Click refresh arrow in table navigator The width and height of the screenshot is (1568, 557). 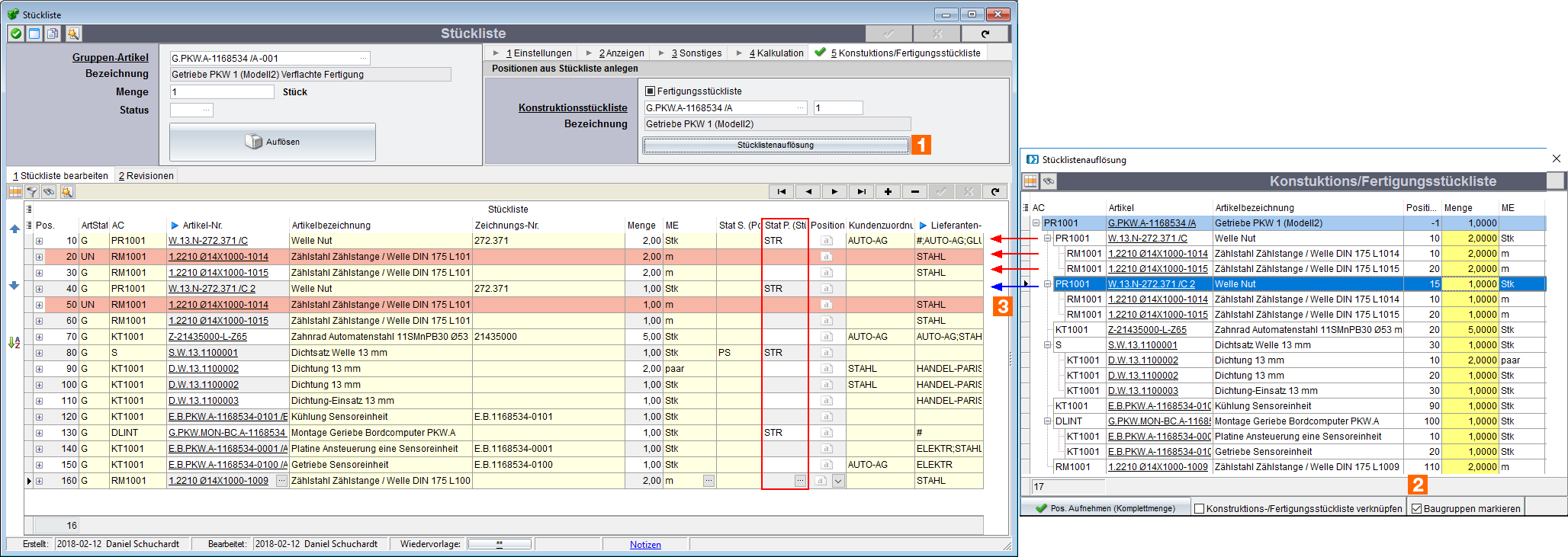(x=994, y=192)
